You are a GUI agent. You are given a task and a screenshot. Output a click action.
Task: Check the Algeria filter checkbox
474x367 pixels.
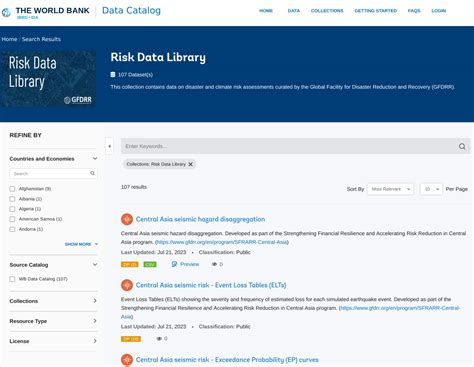coord(12,209)
